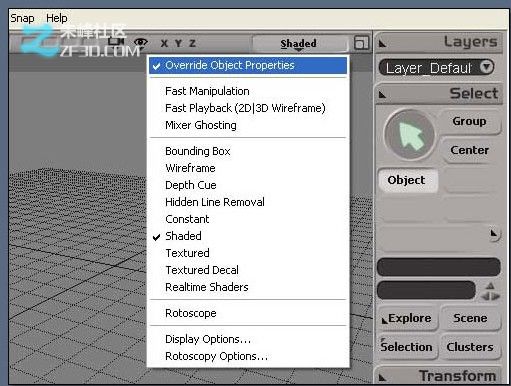The width and height of the screenshot is (511, 386).
Task: Click the Group button
Action: [x=469, y=121]
